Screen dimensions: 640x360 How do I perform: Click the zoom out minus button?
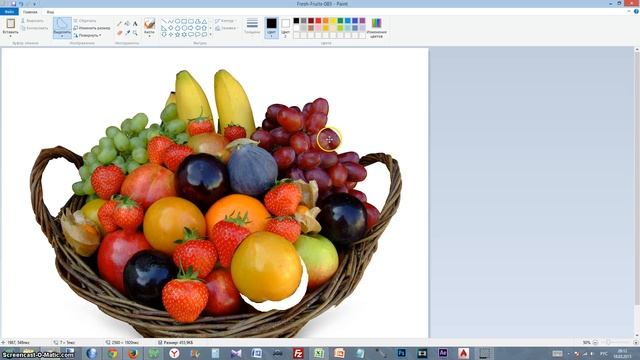tap(595, 342)
